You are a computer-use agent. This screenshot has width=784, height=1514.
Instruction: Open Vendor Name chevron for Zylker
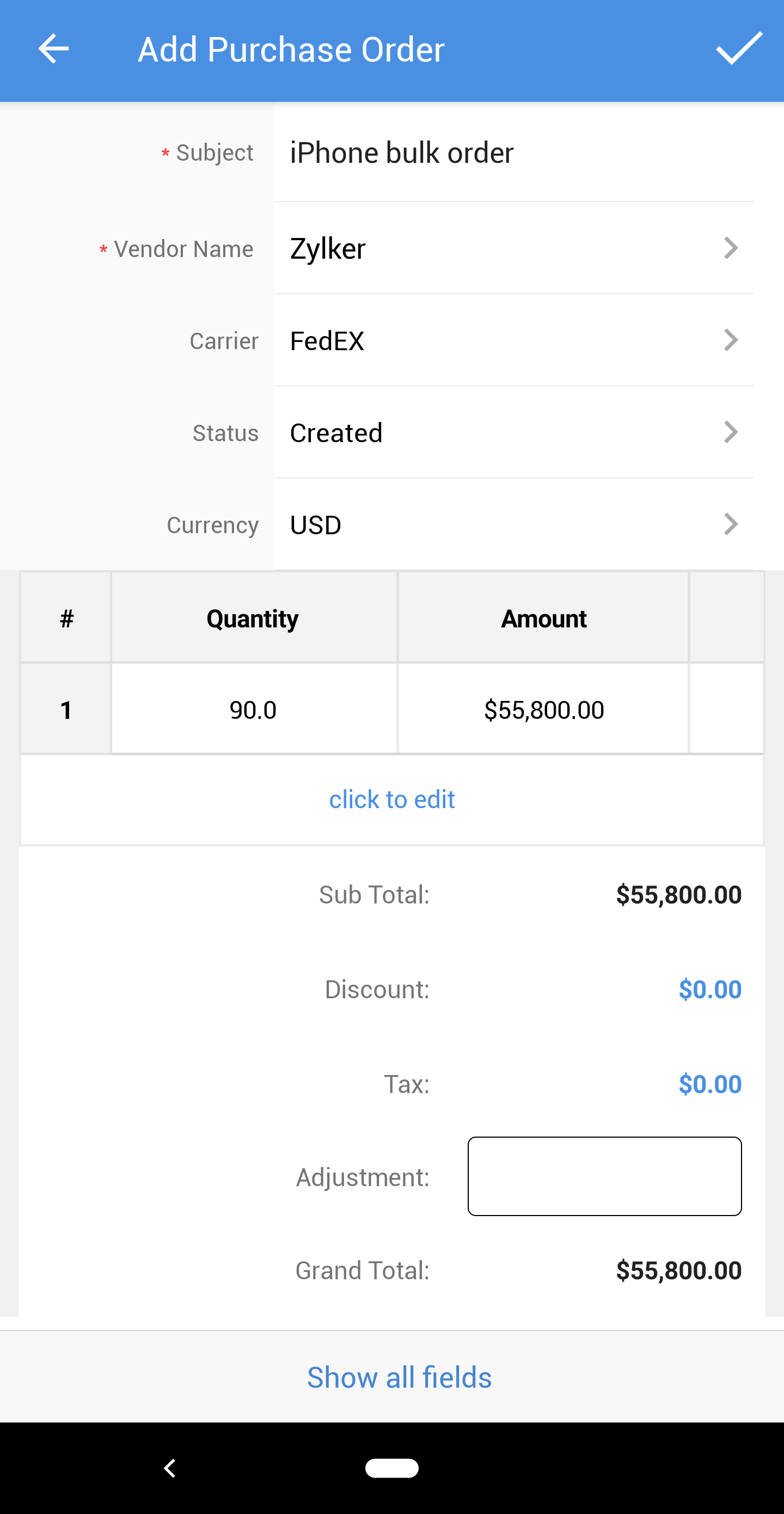pos(731,248)
